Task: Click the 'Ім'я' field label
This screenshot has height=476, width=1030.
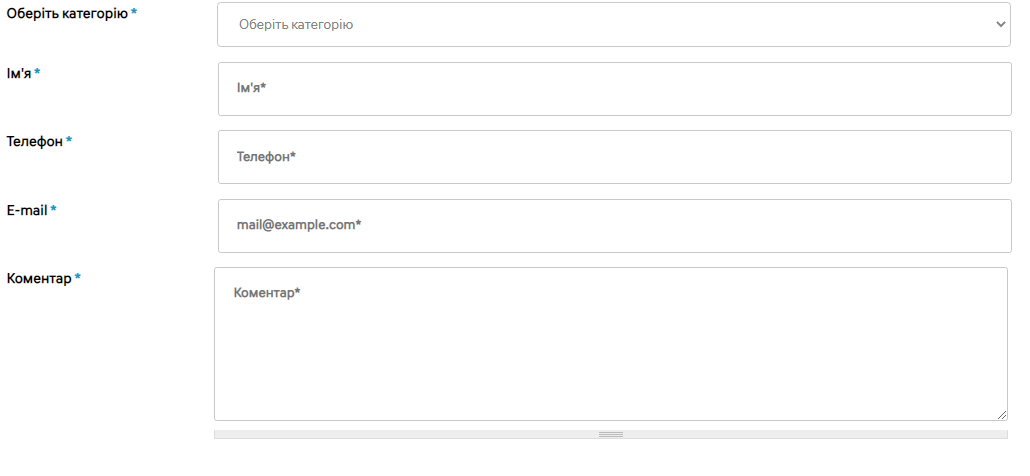Action: point(19,73)
